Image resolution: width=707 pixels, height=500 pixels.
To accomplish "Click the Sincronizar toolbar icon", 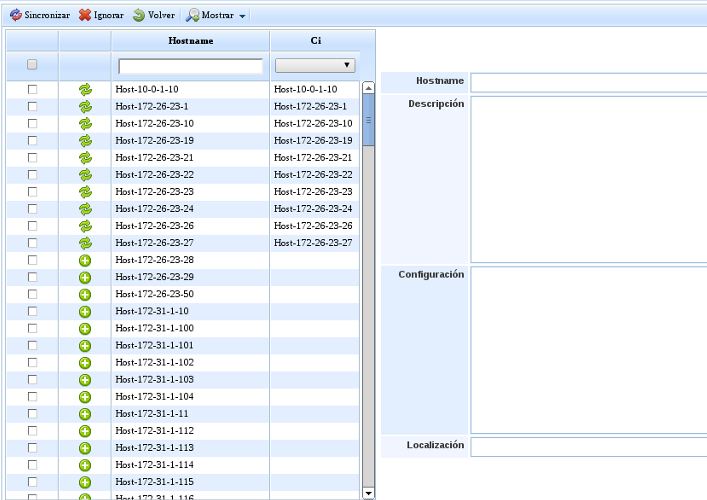I will 15,16.
